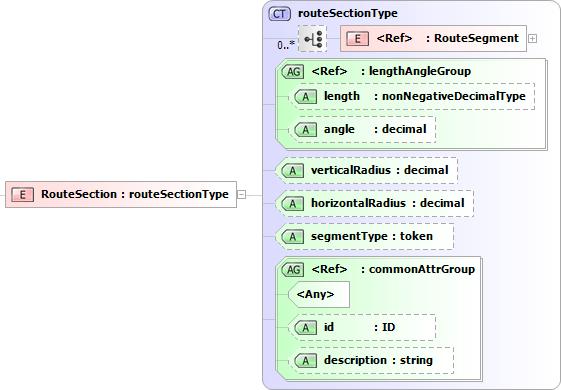The width and height of the screenshot is (561, 390).
Task: Select id : ID text
Action: (359, 327)
